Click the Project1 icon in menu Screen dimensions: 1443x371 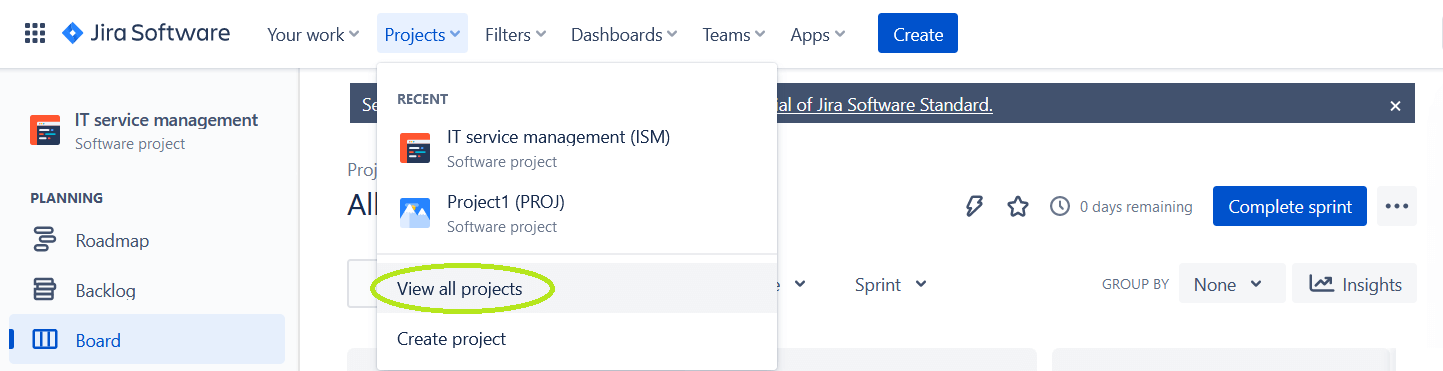tap(415, 213)
